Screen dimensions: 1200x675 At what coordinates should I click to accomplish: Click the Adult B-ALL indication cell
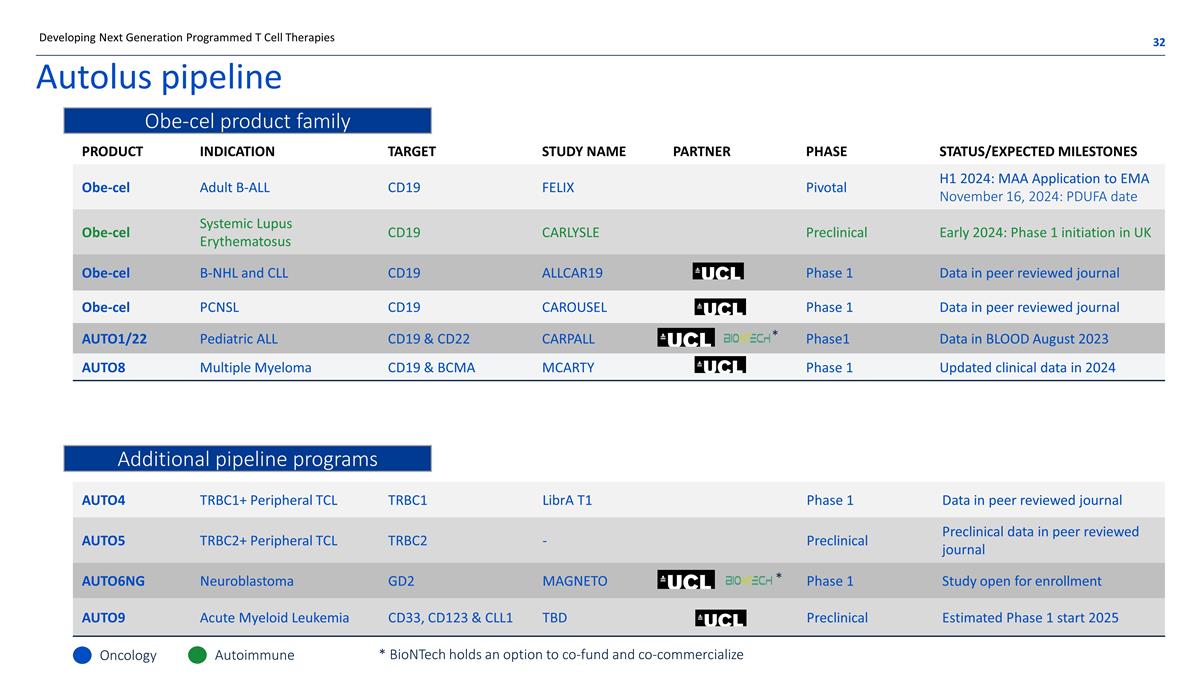tap(235, 187)
